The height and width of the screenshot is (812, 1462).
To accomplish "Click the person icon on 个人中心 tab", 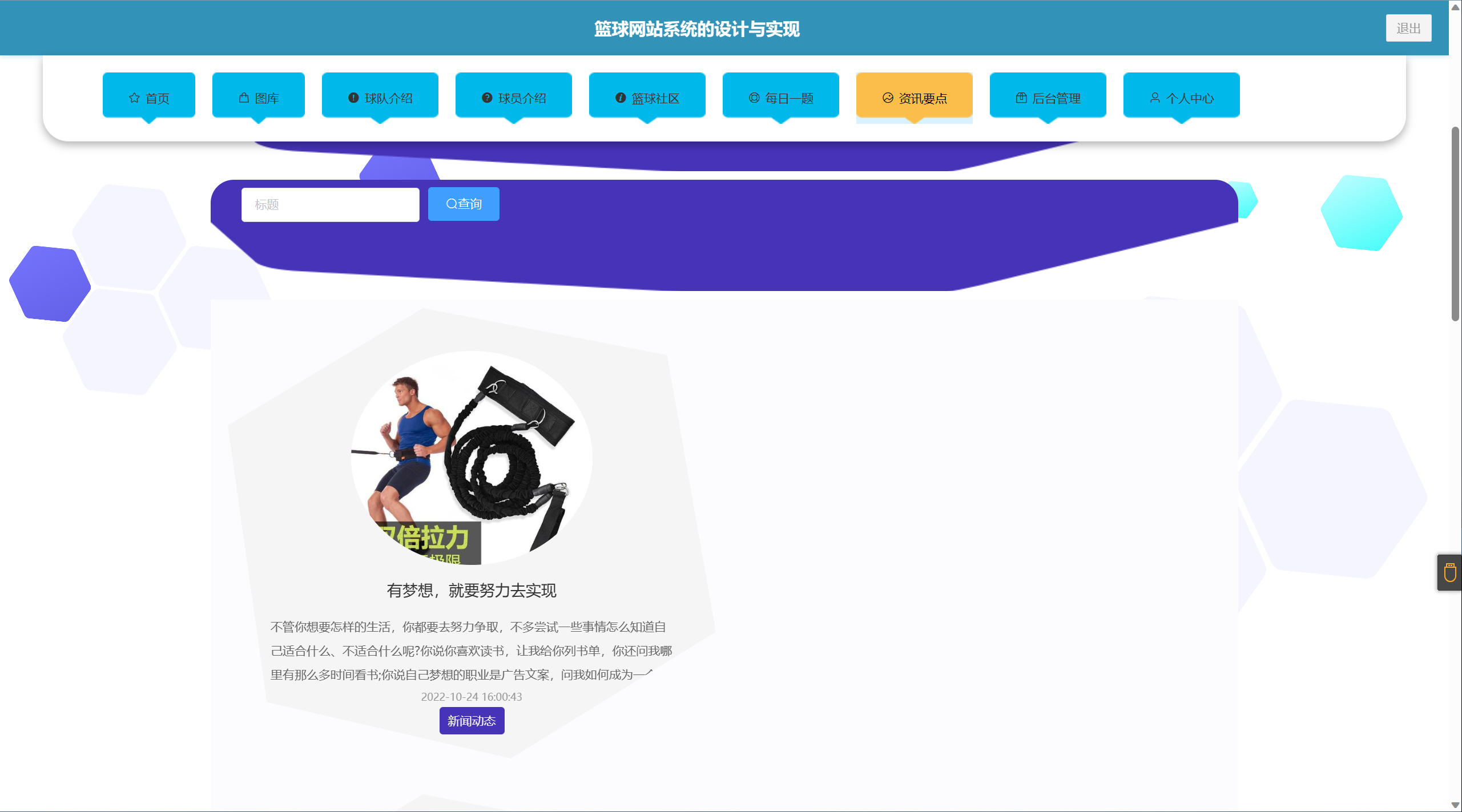I will pyautogui.click(x=1154, y=98).
